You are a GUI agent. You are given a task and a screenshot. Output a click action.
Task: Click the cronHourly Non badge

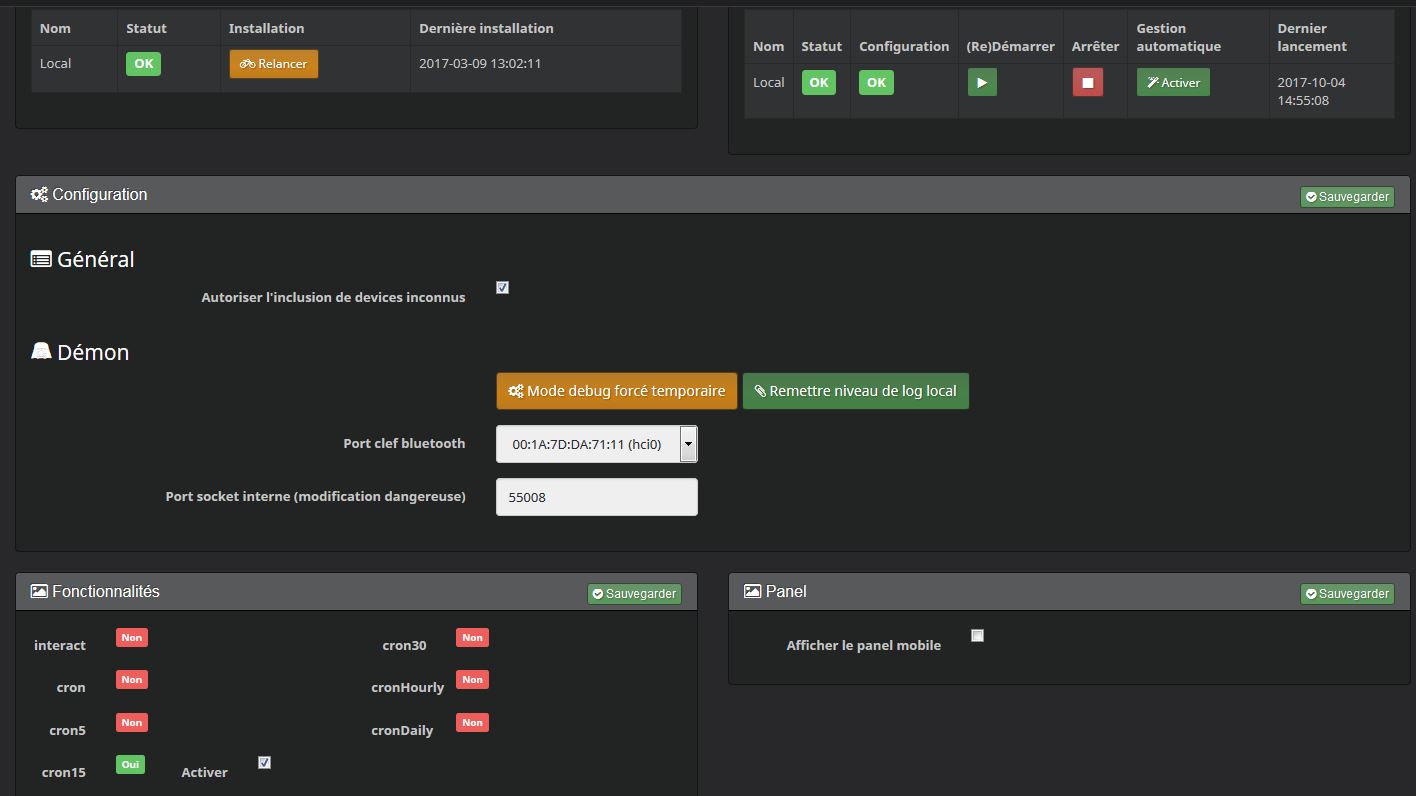[x=472, y=680]
